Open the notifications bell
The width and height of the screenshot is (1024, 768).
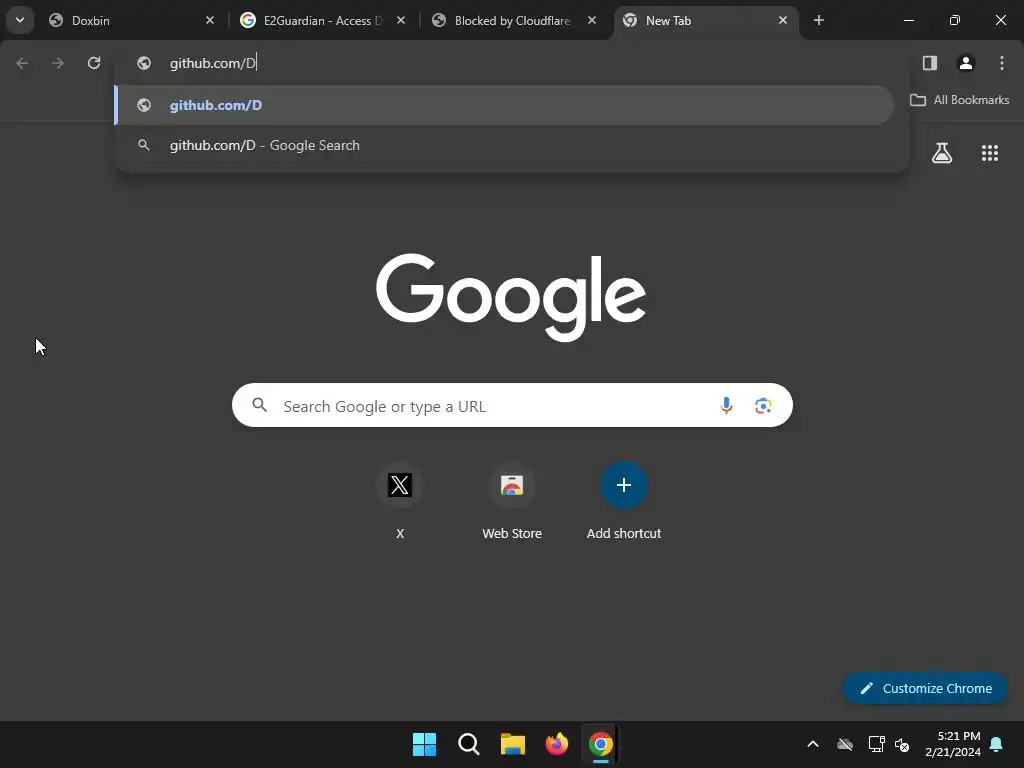(997, 744)
